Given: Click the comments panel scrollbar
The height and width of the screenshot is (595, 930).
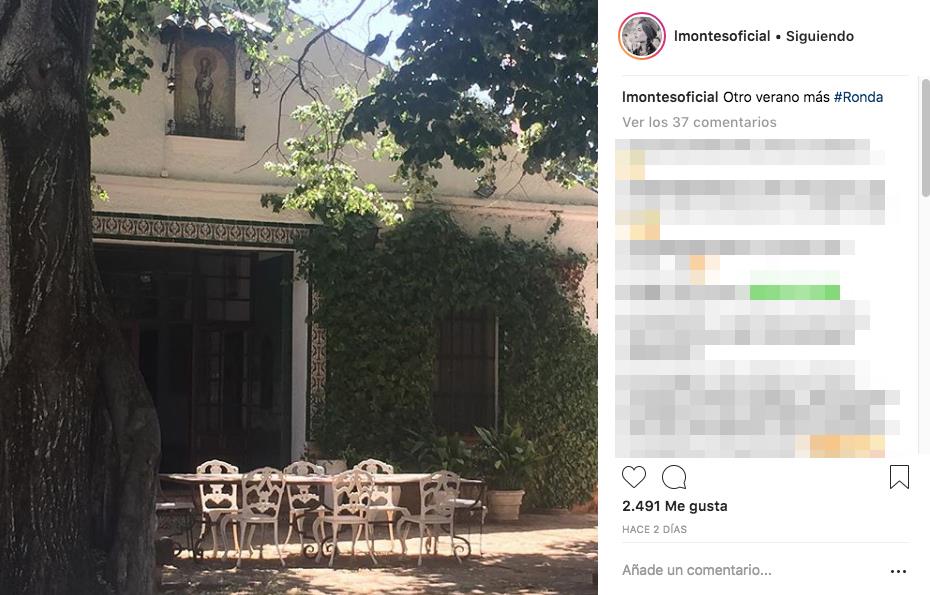Looking at the screenshot, I should pos(925,138).
